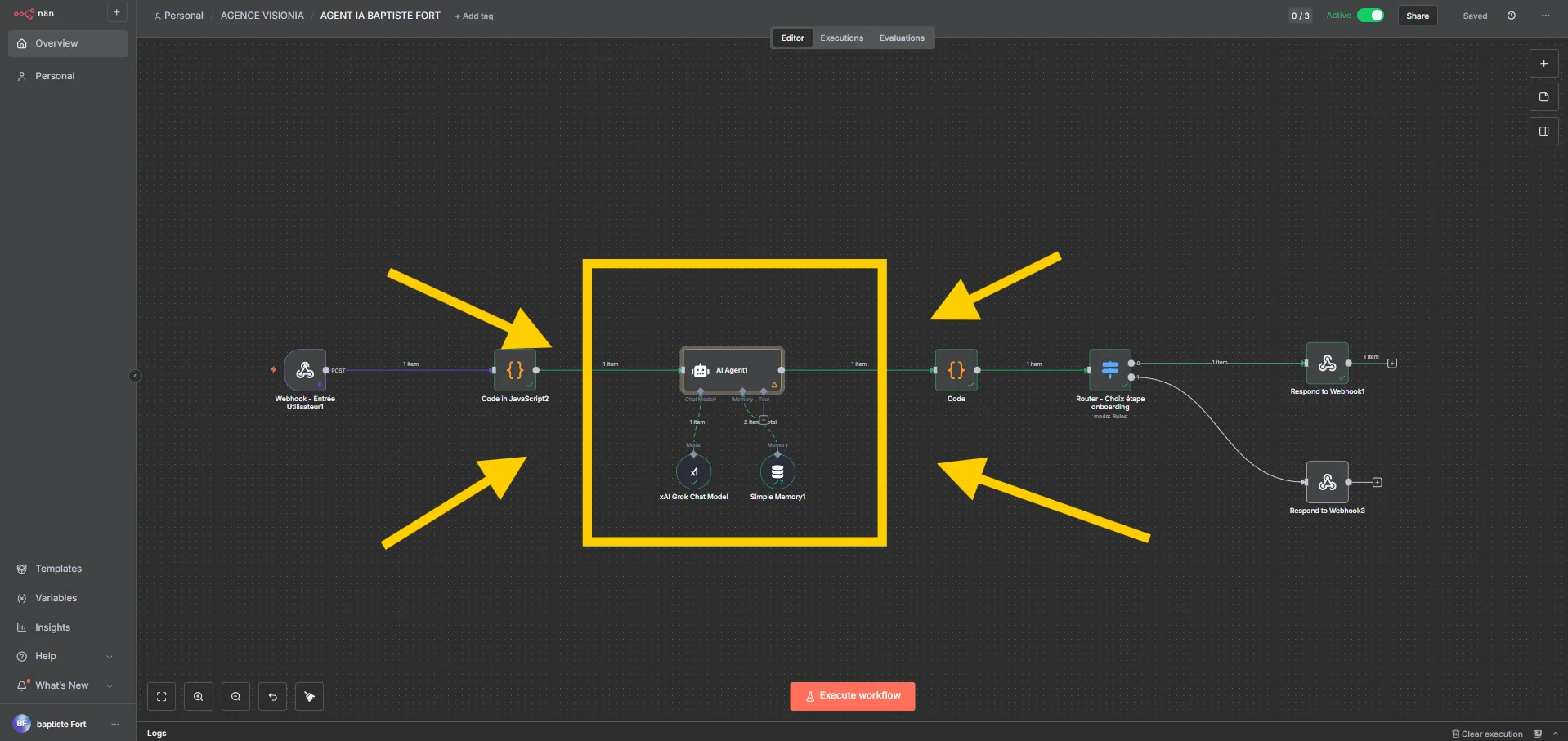This screenshot has width=1568, height=741.
Task: Click the Logs panel header
Action: tap(157, 734)
